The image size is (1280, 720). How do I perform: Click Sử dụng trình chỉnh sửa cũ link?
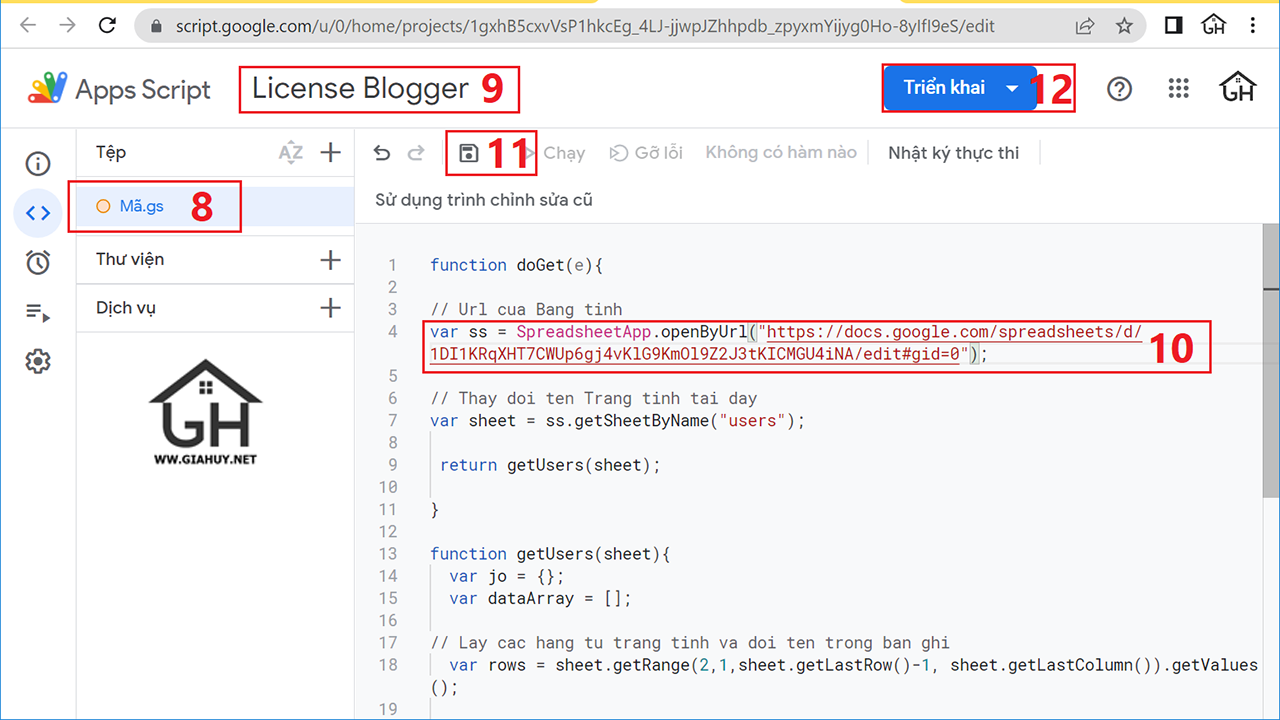[x=484, y=200]
